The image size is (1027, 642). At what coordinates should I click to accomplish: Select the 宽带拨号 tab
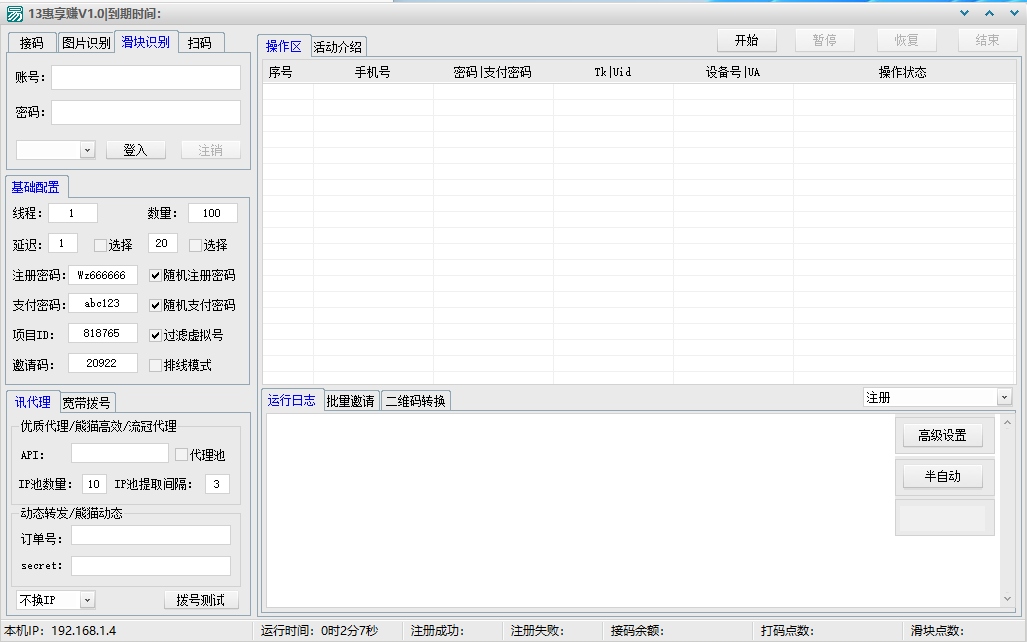[x=88, y=403]
